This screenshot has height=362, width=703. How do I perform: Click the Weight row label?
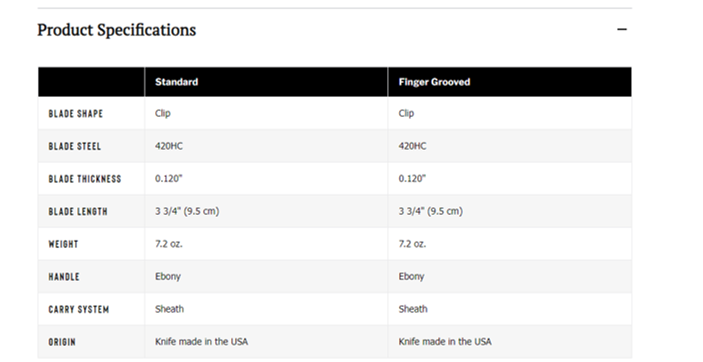(x=63, y=244)
